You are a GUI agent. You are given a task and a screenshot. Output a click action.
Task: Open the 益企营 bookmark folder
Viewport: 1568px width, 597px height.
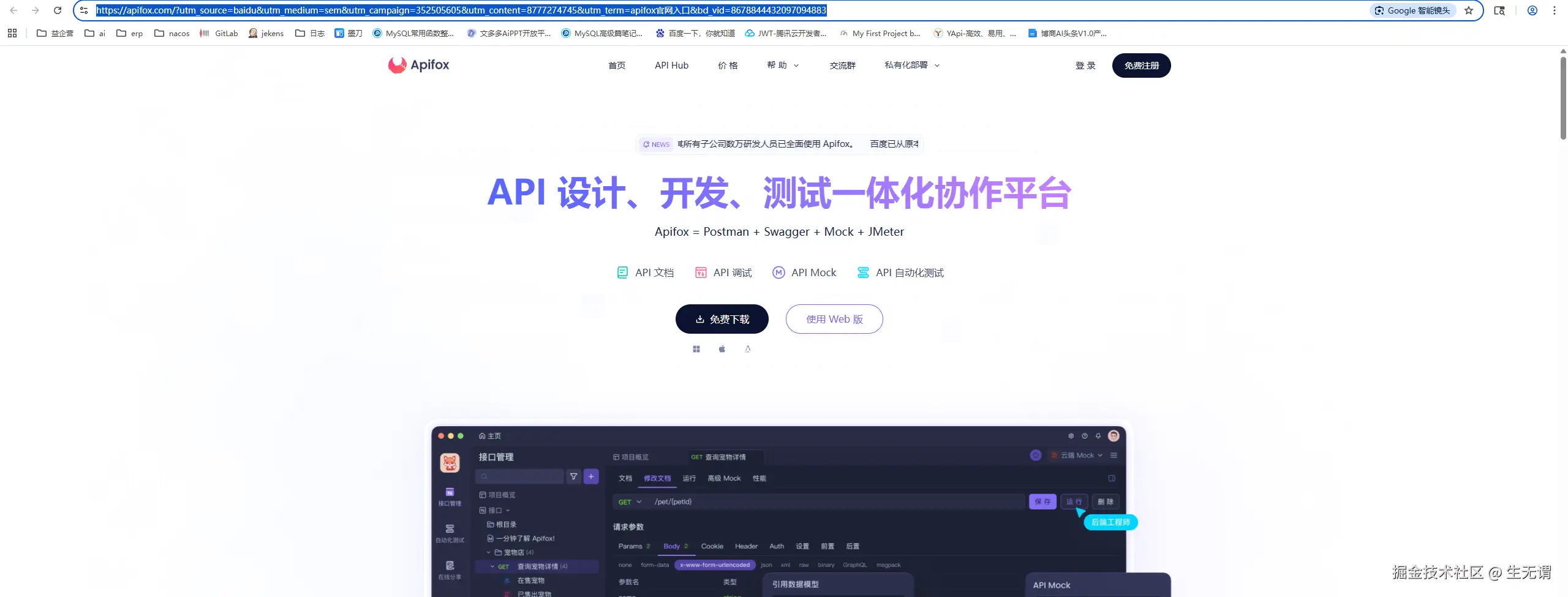coord(55,33)
